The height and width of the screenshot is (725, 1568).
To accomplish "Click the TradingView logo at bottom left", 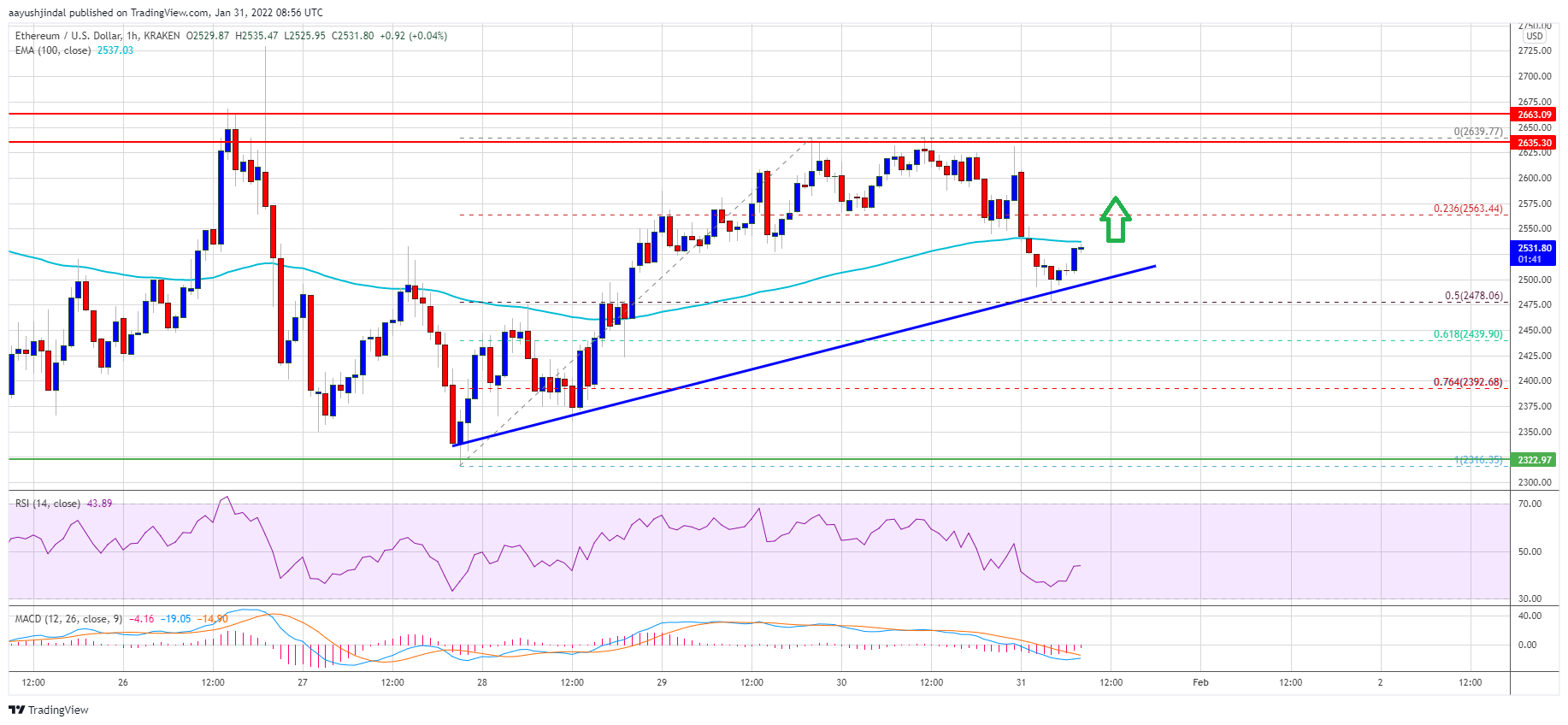I will 49,710.
